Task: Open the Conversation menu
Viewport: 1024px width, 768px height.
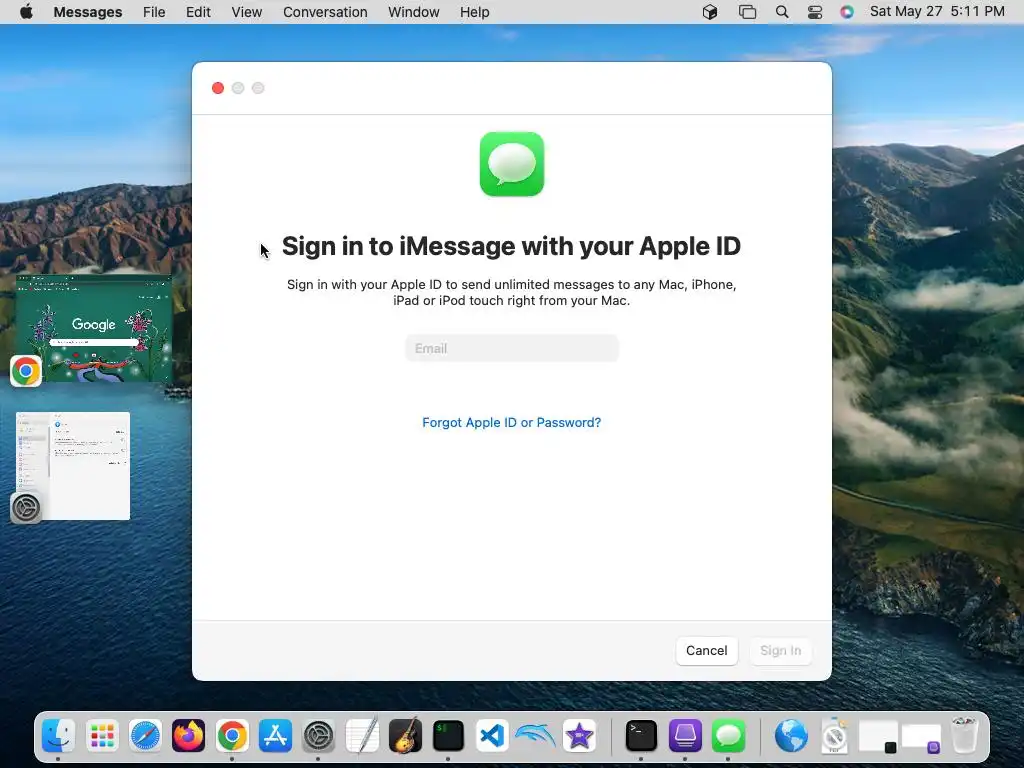Action: [x=325, y=12]
